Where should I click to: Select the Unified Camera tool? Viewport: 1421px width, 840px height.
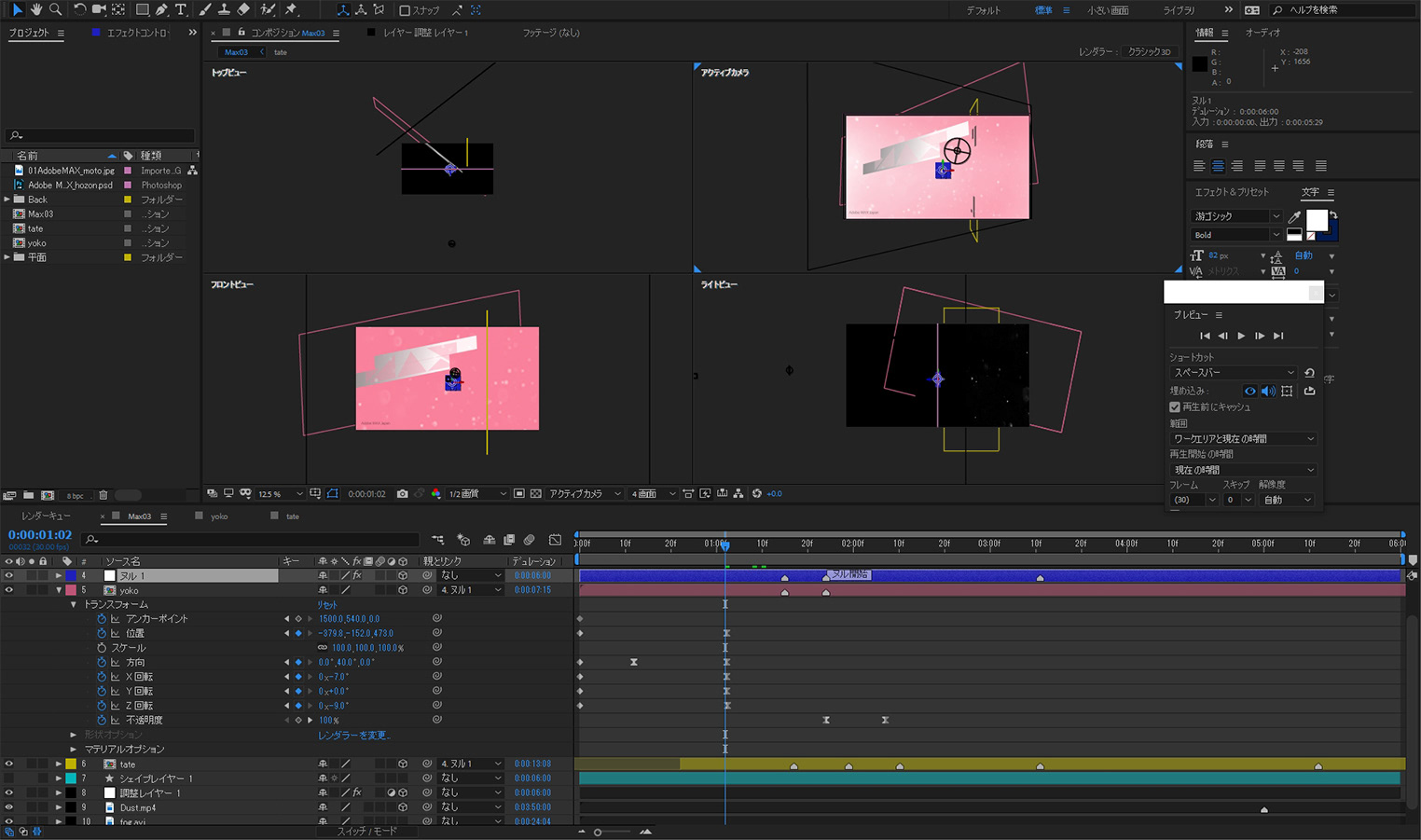click(x=98, y=9)
